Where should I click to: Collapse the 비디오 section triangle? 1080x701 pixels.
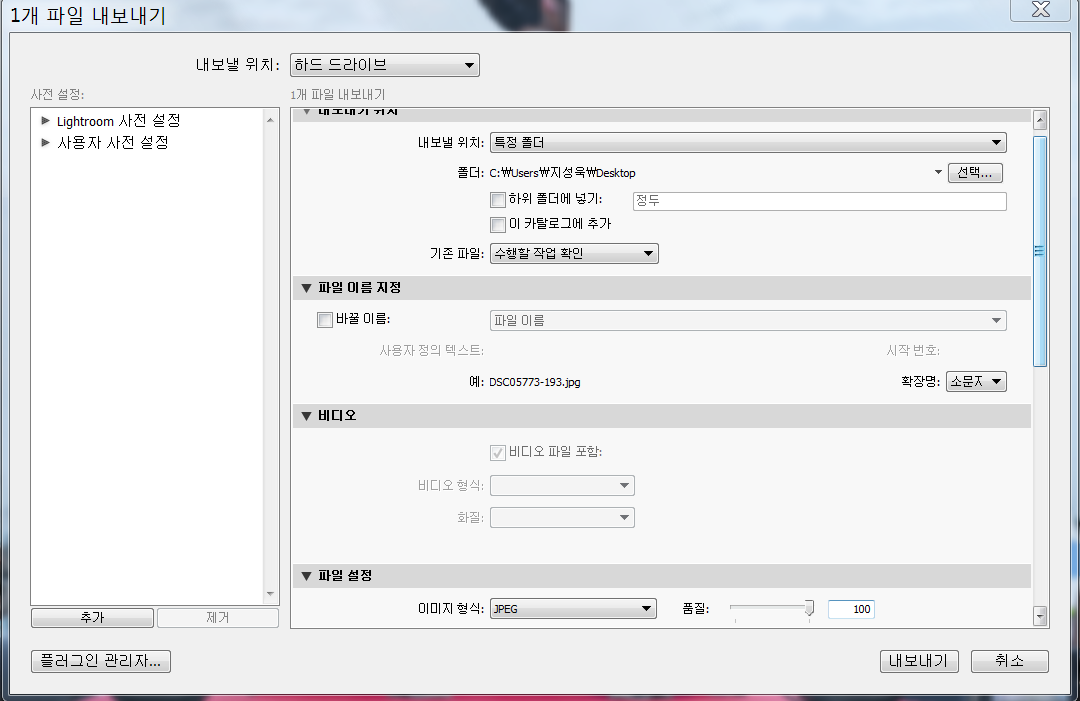pos(307,416)
